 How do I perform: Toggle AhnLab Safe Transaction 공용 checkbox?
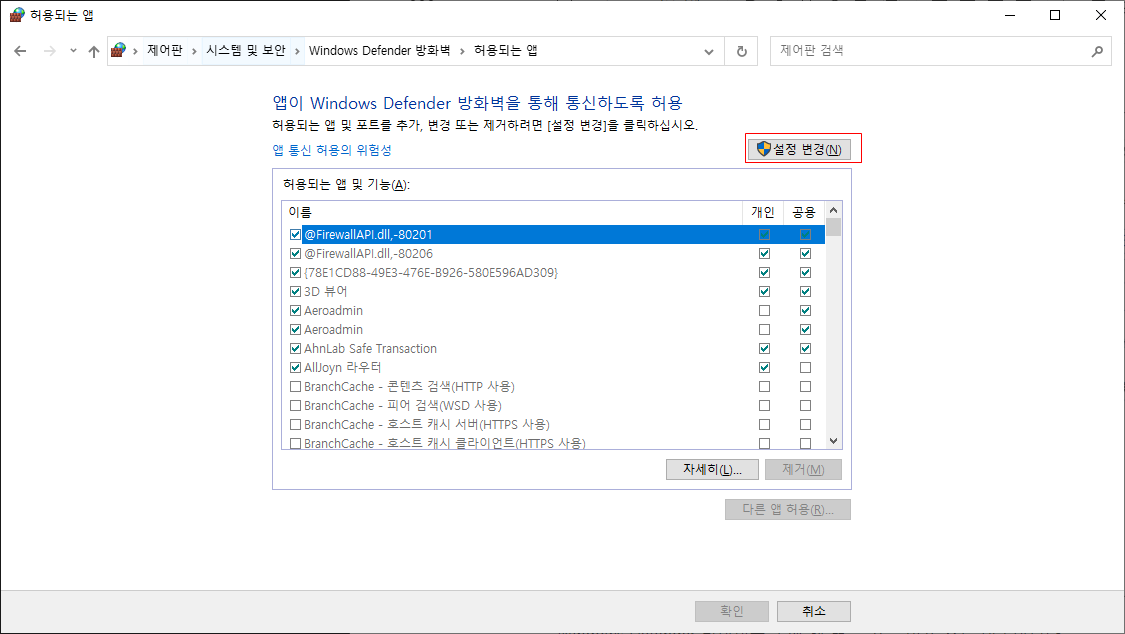tap(805, 349)
